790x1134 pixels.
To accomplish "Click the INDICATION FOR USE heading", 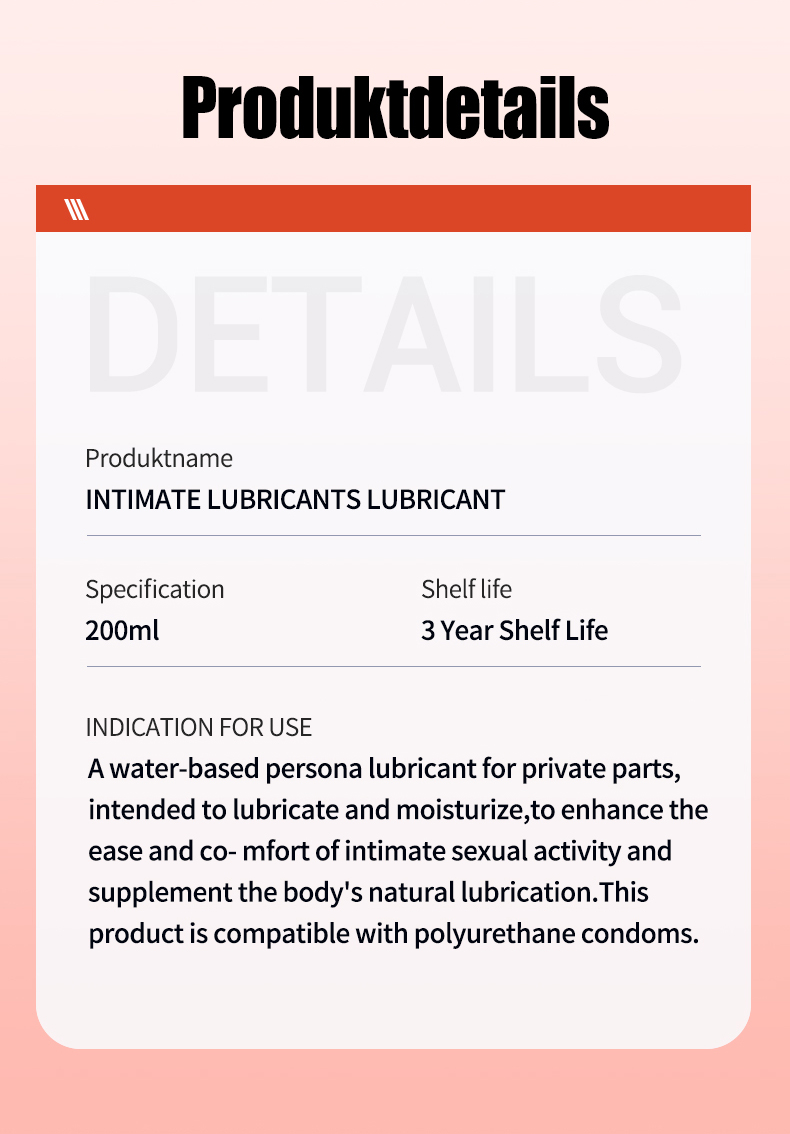I will click(199, 727).
